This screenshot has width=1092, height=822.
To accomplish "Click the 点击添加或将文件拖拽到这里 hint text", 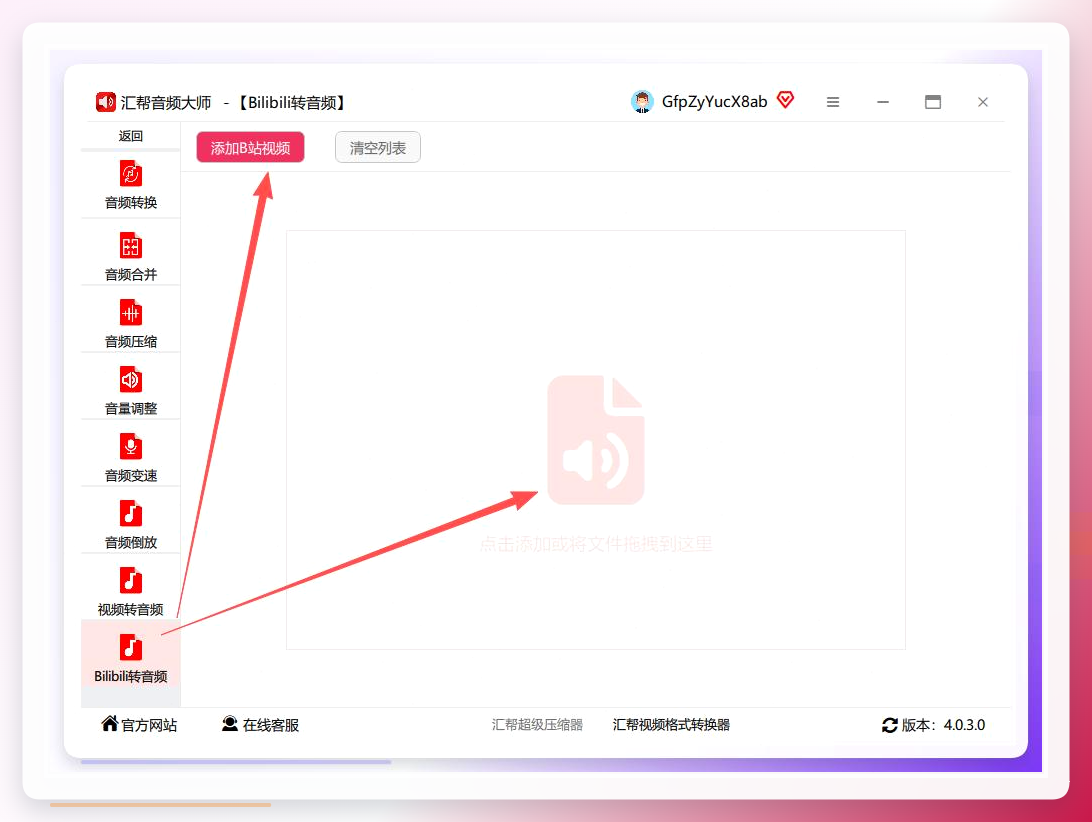I will [x=596, y=544].
